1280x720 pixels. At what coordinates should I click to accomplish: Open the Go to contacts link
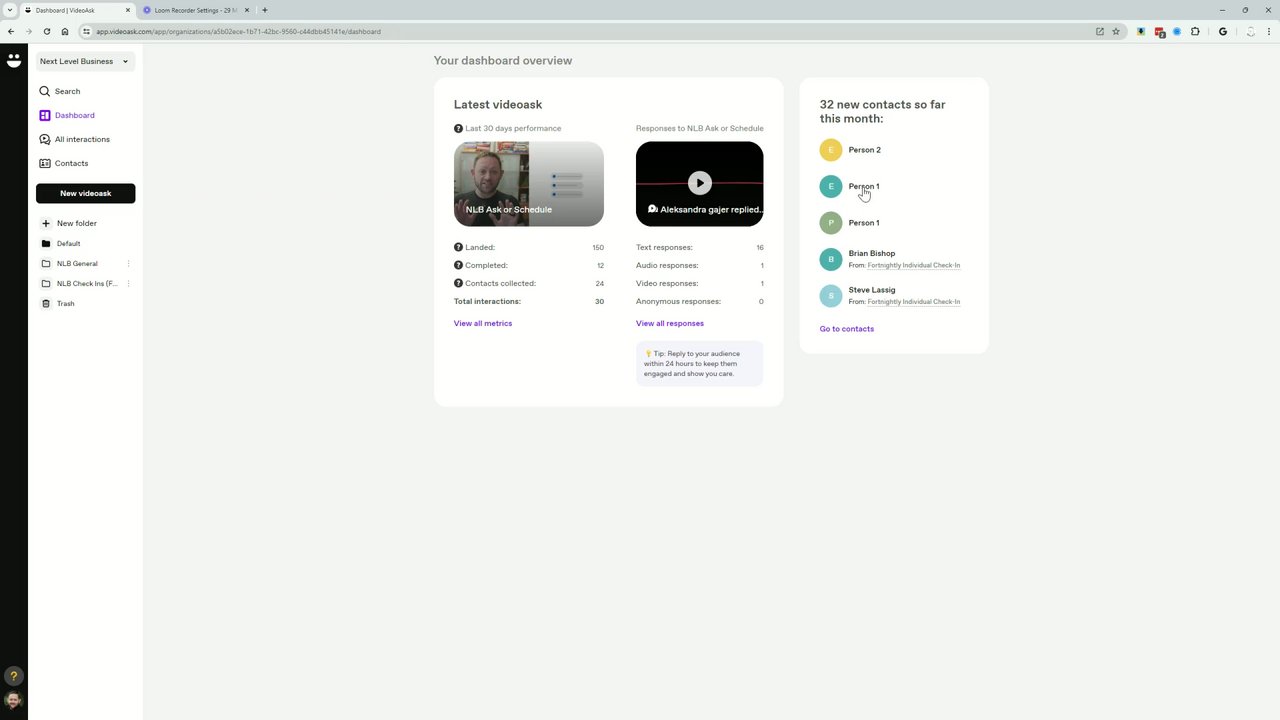tap(847, 329)
